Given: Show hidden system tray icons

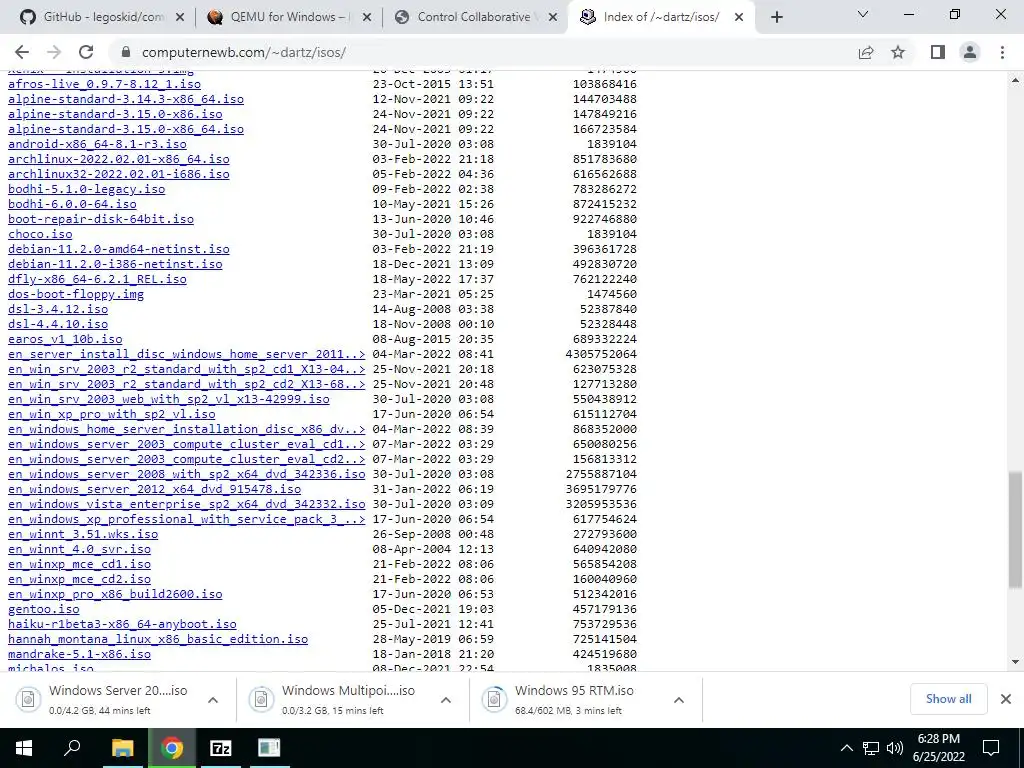Looking at the screenshot, I should point(846,748).
